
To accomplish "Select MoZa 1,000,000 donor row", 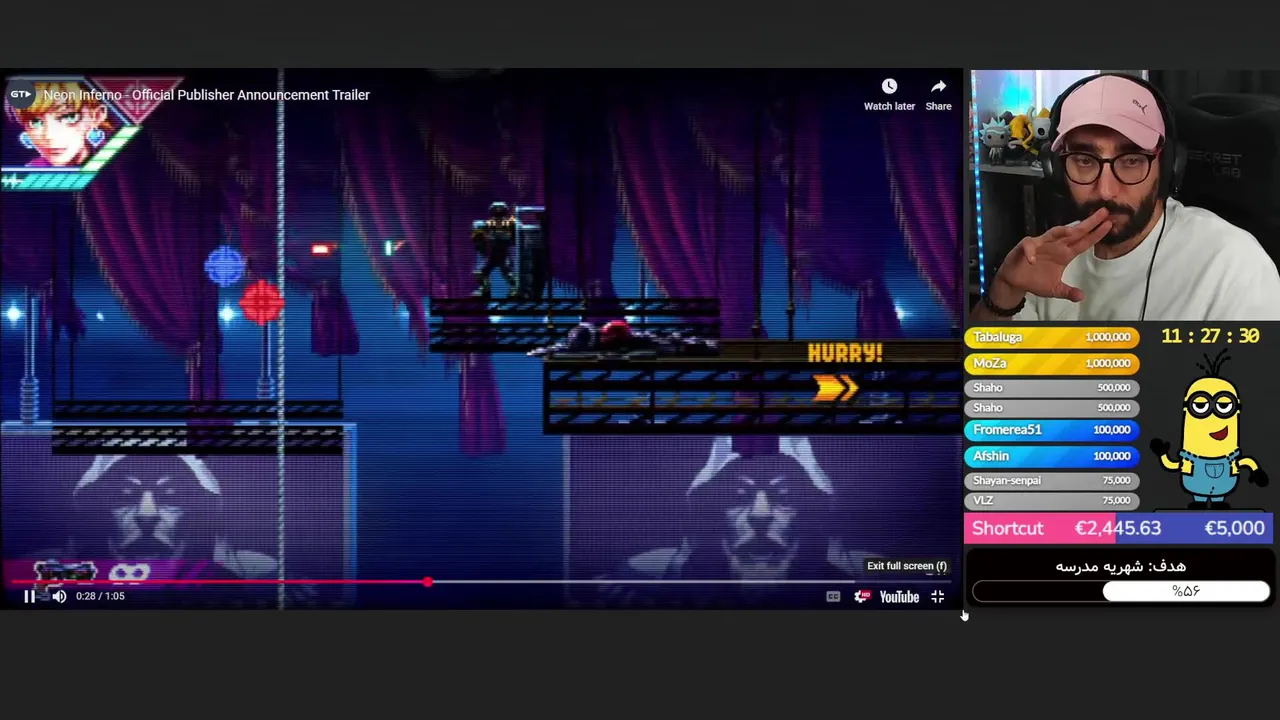I will pyautogui.click(x=1051, y=363).
